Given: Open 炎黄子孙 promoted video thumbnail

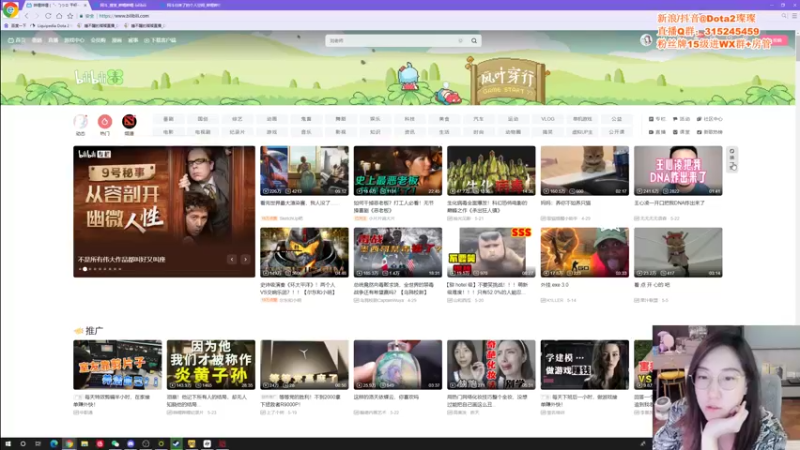Looking at the screenshot, I should pos(211,365).
